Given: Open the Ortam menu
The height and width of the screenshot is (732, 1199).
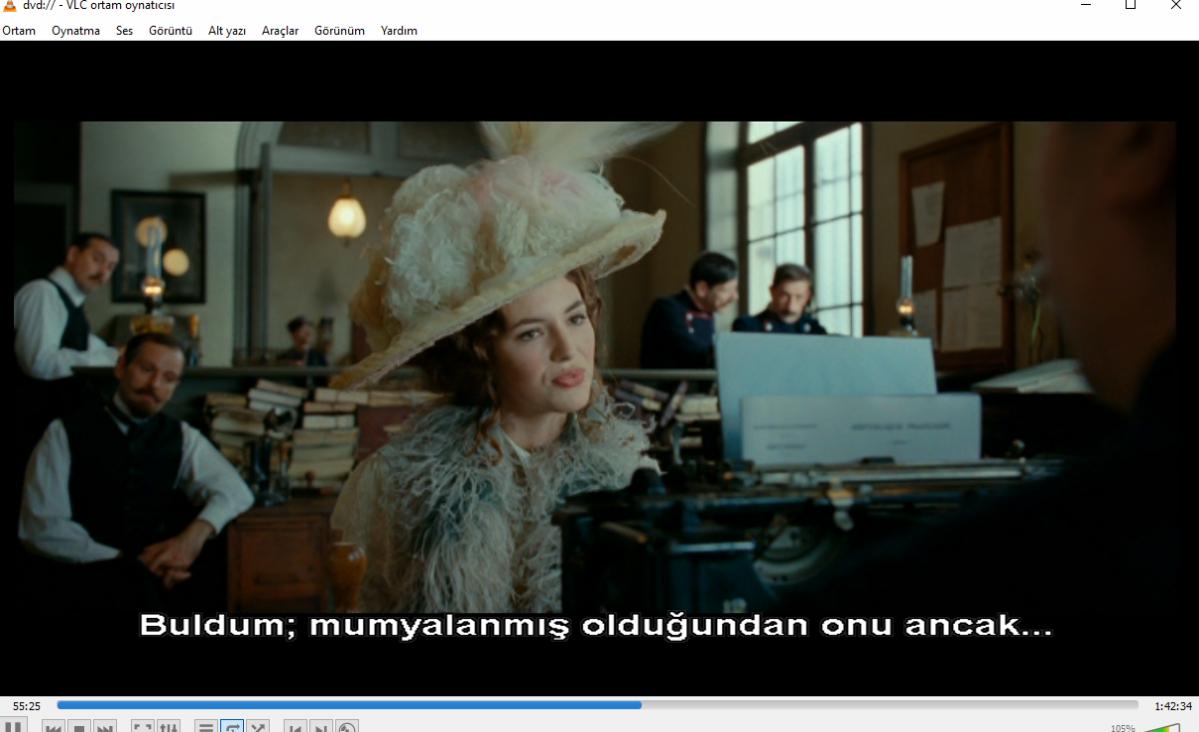Looking at the screenshot, I should pos(19,31).
